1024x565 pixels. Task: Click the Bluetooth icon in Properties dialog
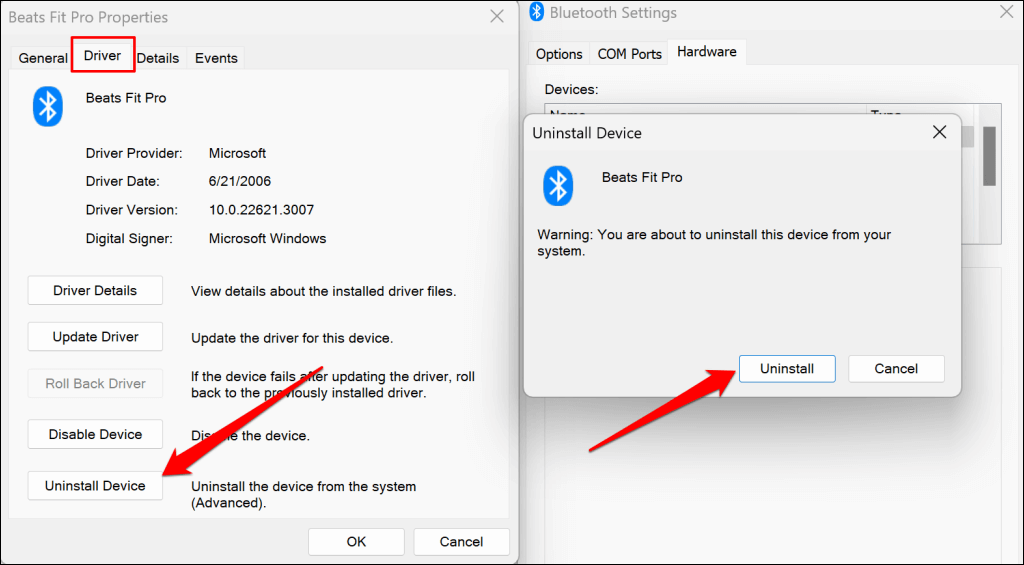(48, 106)
